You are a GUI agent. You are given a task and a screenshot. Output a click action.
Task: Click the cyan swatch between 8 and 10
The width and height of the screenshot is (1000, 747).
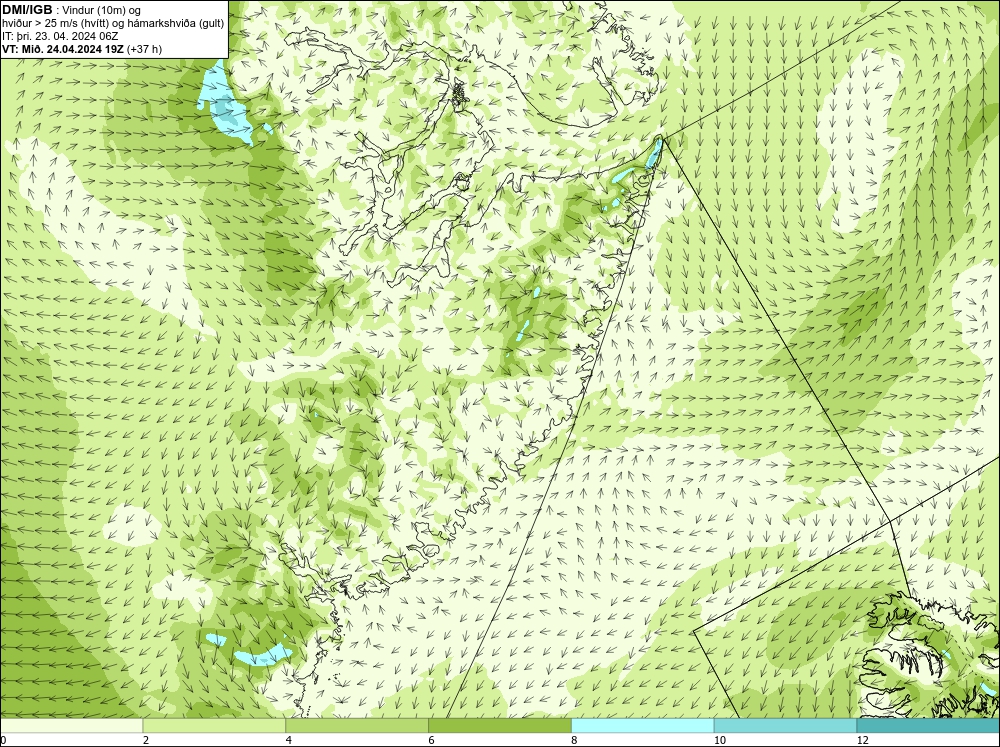click(643, 726)
